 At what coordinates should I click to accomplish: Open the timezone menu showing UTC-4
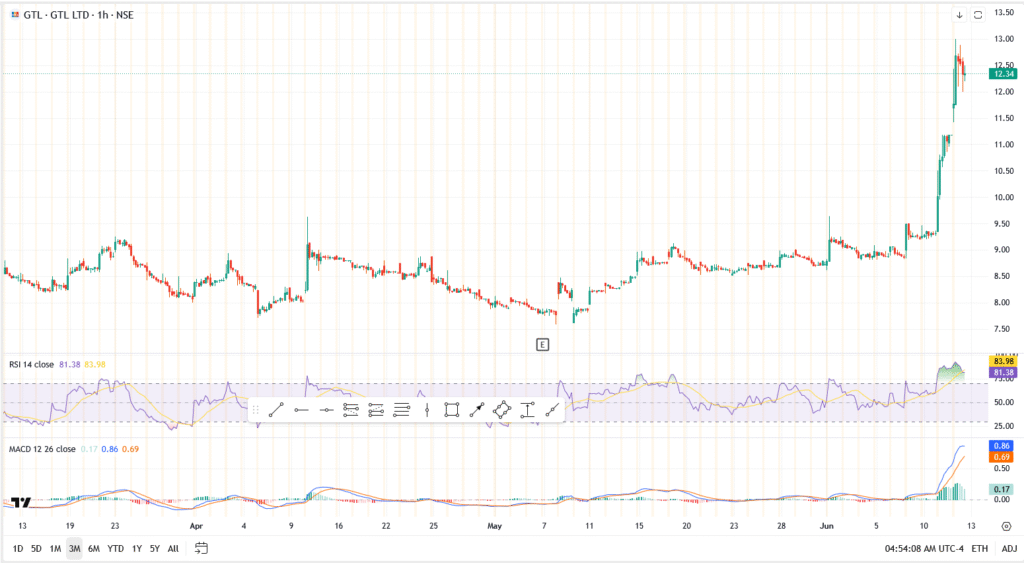pyautogui.click(x=925, y=548)
